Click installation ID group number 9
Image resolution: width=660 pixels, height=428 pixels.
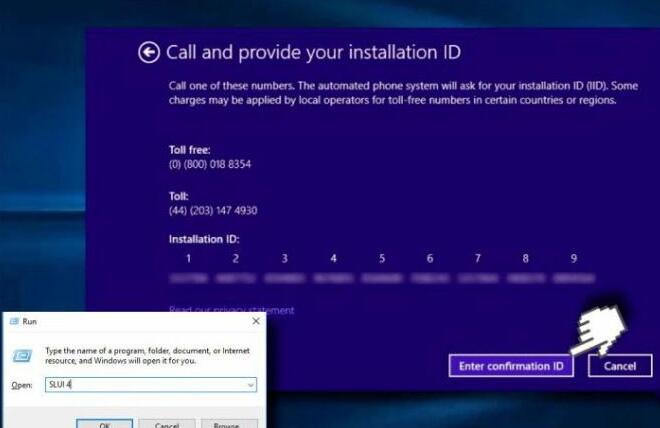tap(574, 258)
